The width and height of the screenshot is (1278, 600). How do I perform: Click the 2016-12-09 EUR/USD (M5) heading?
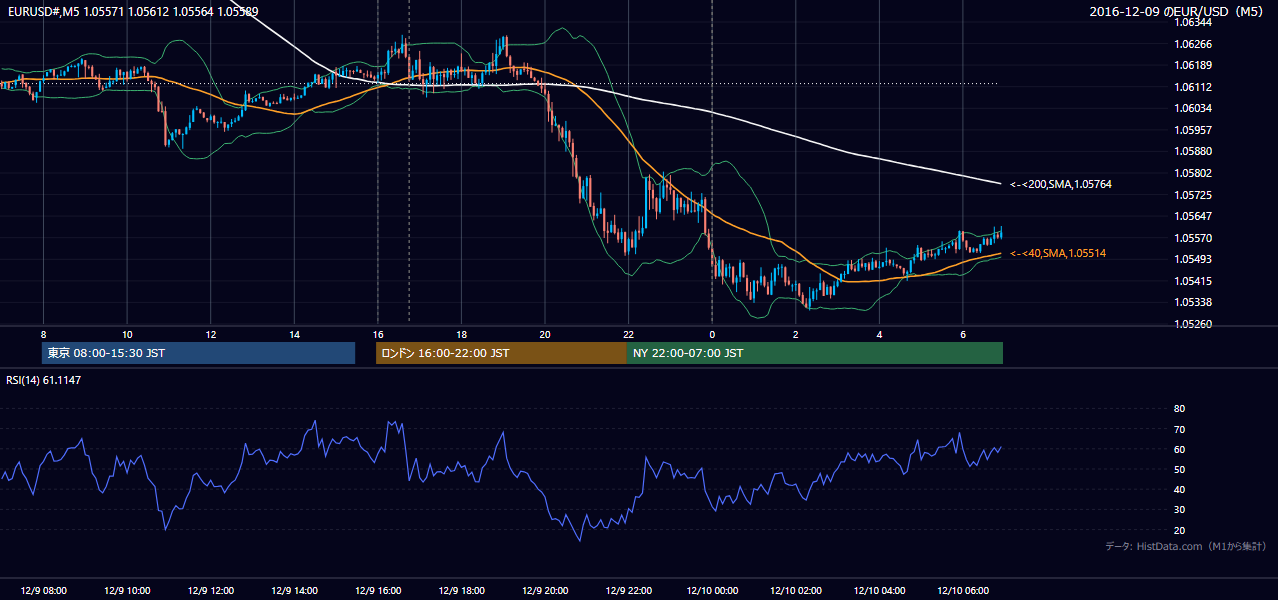1178,12
